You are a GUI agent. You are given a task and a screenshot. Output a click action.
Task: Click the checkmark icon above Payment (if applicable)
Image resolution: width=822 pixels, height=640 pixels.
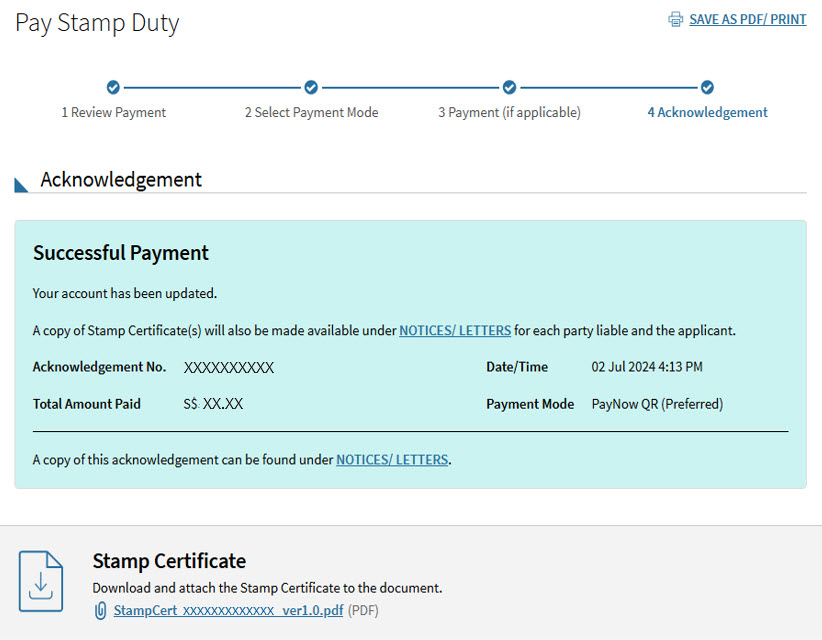point(509,87)
